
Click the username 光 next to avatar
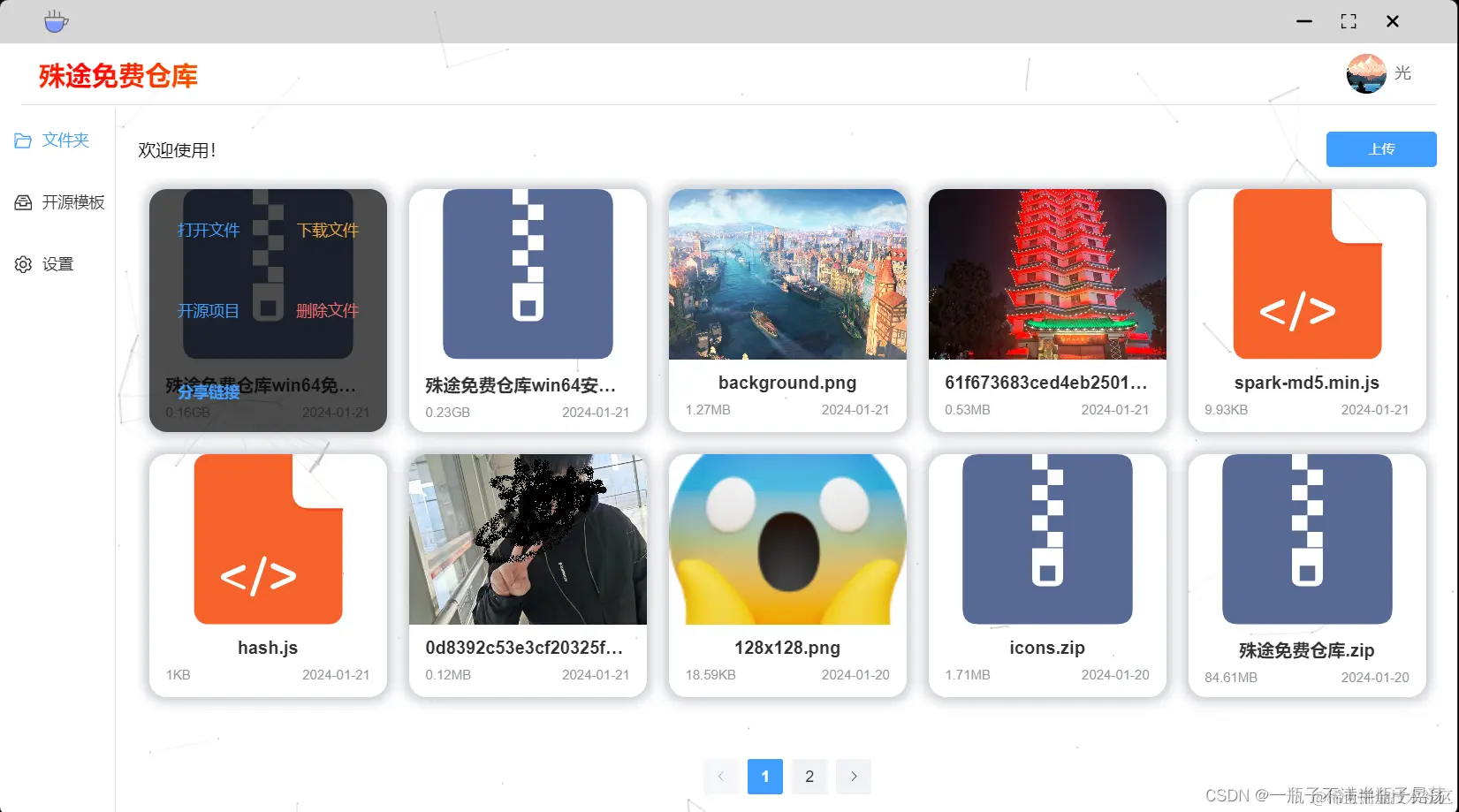[x=1402, y=73]
